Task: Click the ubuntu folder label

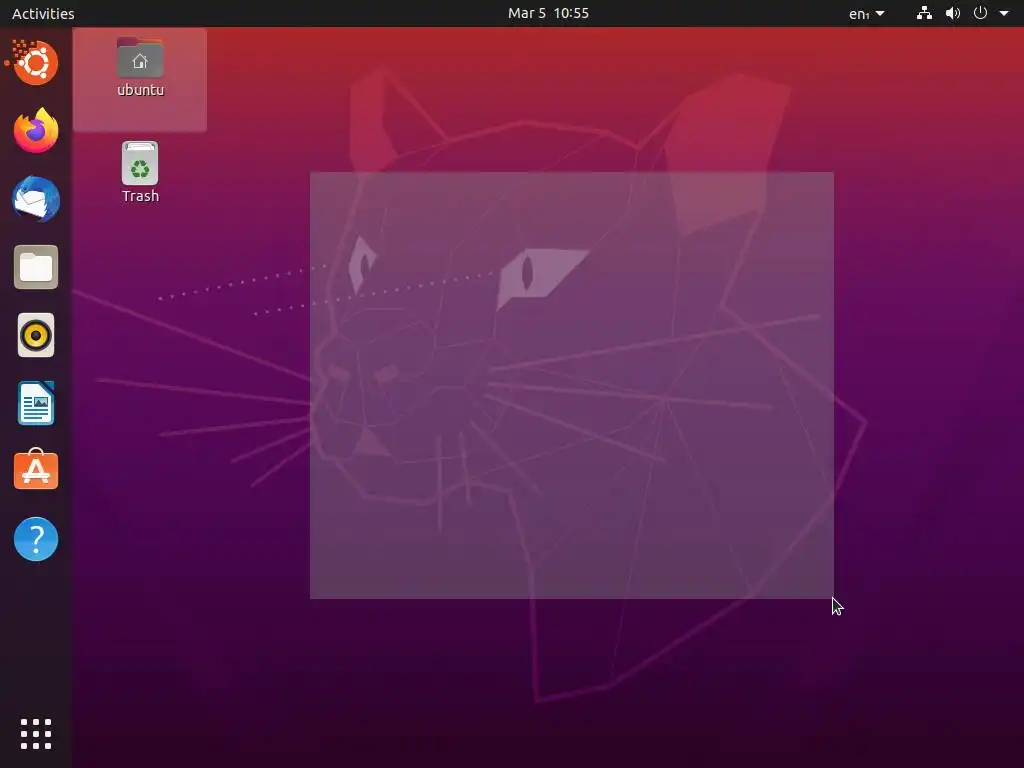Action: pos(140,90)
